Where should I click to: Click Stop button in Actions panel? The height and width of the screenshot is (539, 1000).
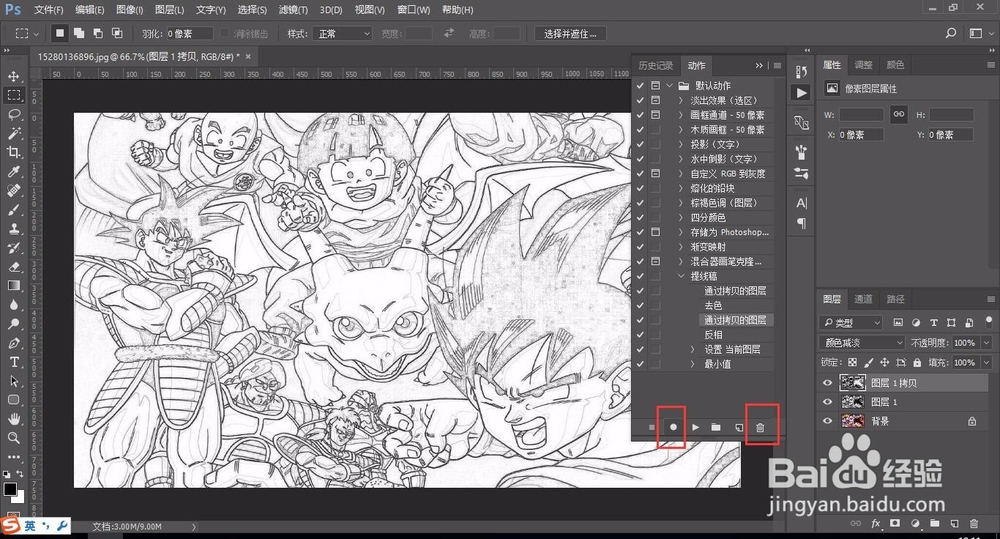[651, 427]
